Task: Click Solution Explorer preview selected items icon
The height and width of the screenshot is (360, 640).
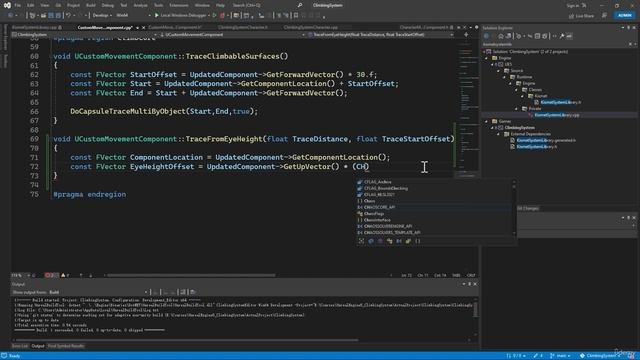Action: [x=569, y=36]
